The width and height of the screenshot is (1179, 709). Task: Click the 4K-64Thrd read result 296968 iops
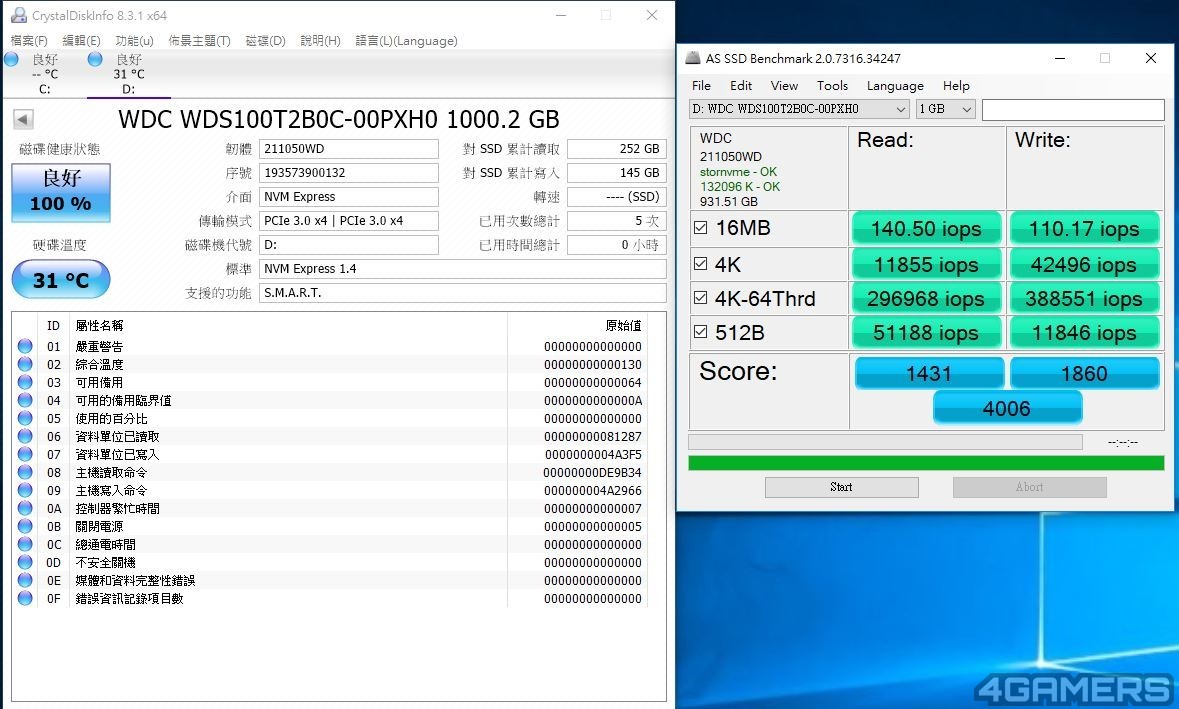[926, 298]
